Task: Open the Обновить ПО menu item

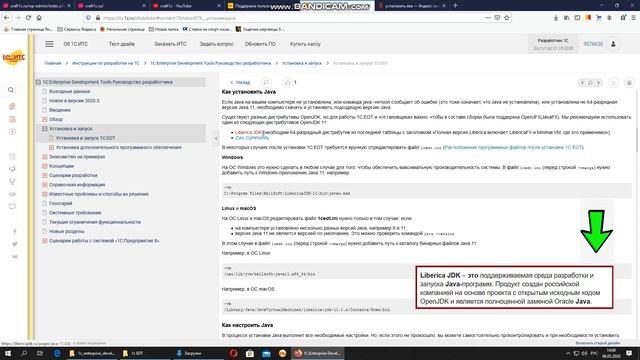Action: point(260,44)
